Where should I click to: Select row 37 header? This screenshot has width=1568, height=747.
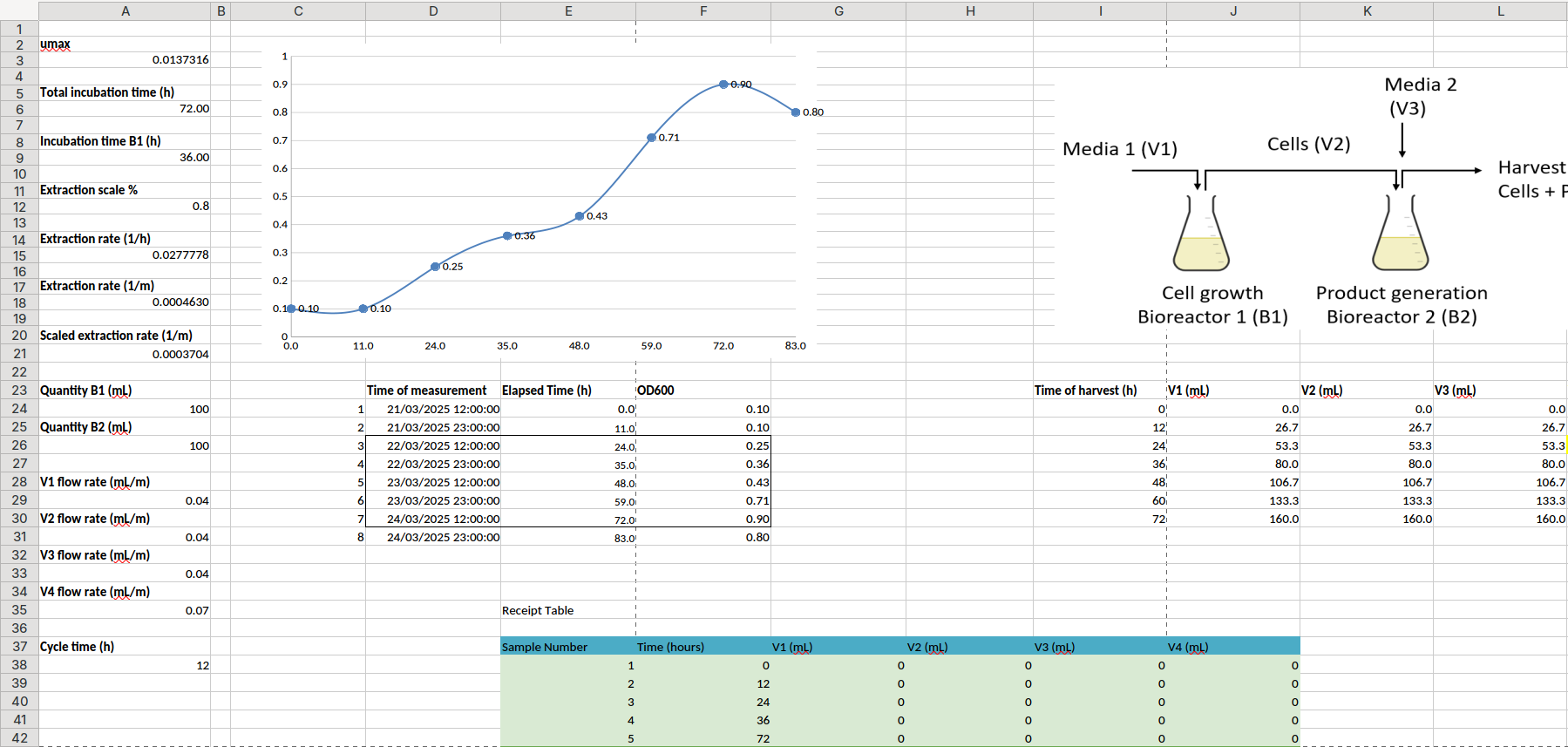[19, 647]
